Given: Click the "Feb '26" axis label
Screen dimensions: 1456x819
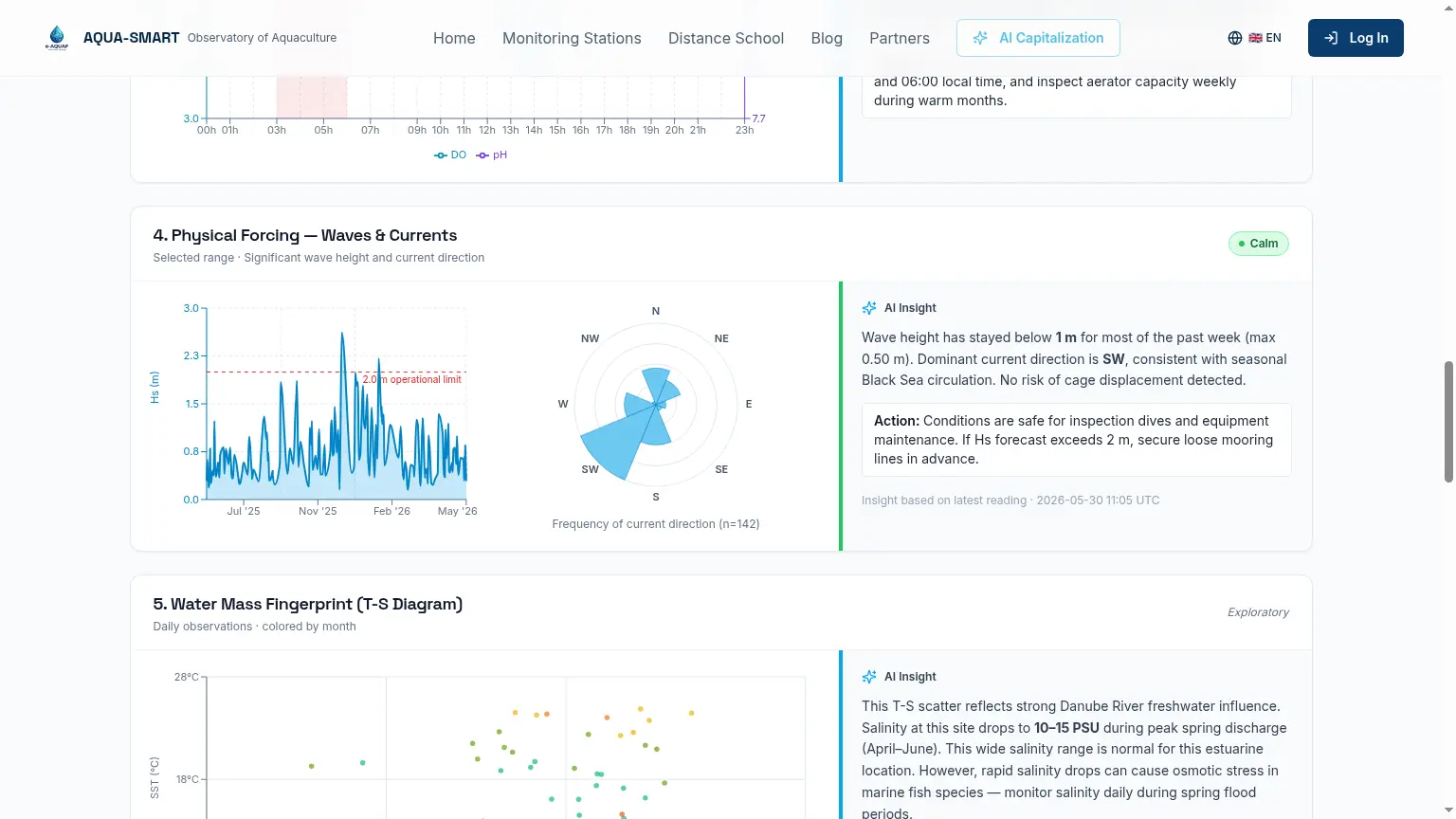Looking at the screenshot, I should click(391, 511).
